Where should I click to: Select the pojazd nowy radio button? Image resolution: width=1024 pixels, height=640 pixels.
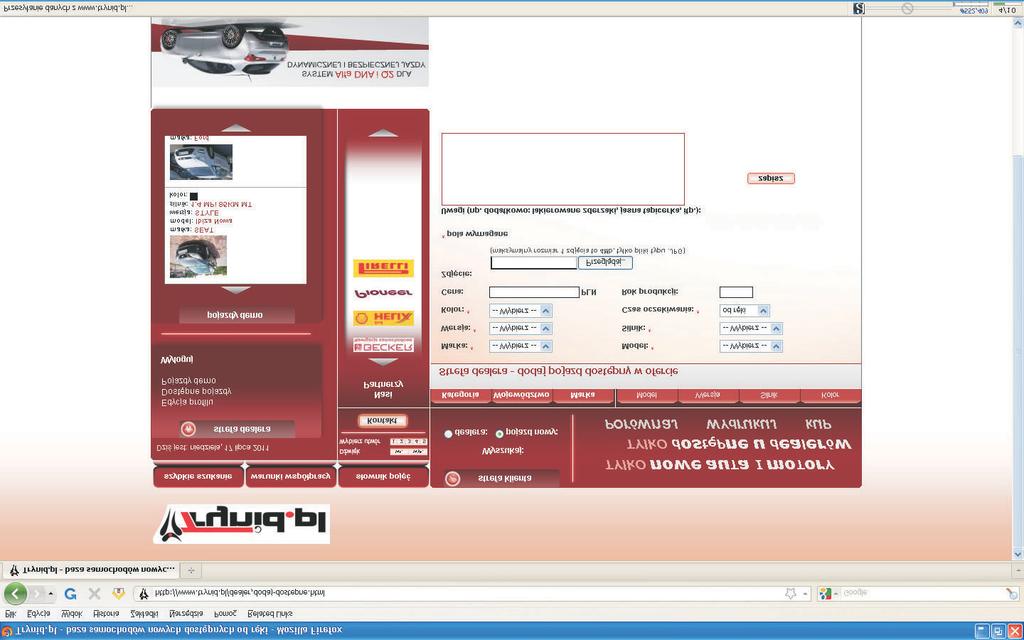(500, 434)
